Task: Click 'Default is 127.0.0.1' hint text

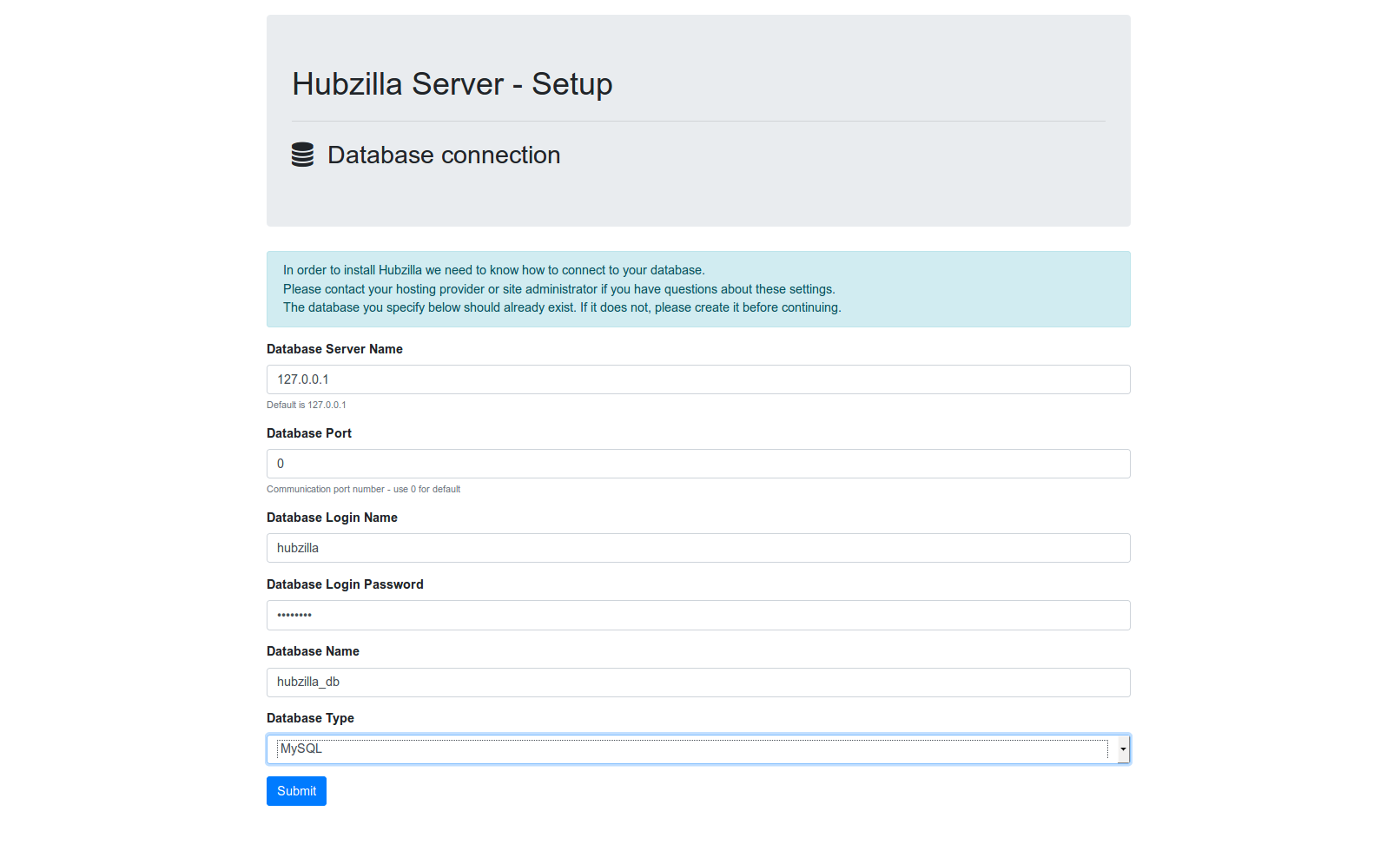Action: point(307,405)
